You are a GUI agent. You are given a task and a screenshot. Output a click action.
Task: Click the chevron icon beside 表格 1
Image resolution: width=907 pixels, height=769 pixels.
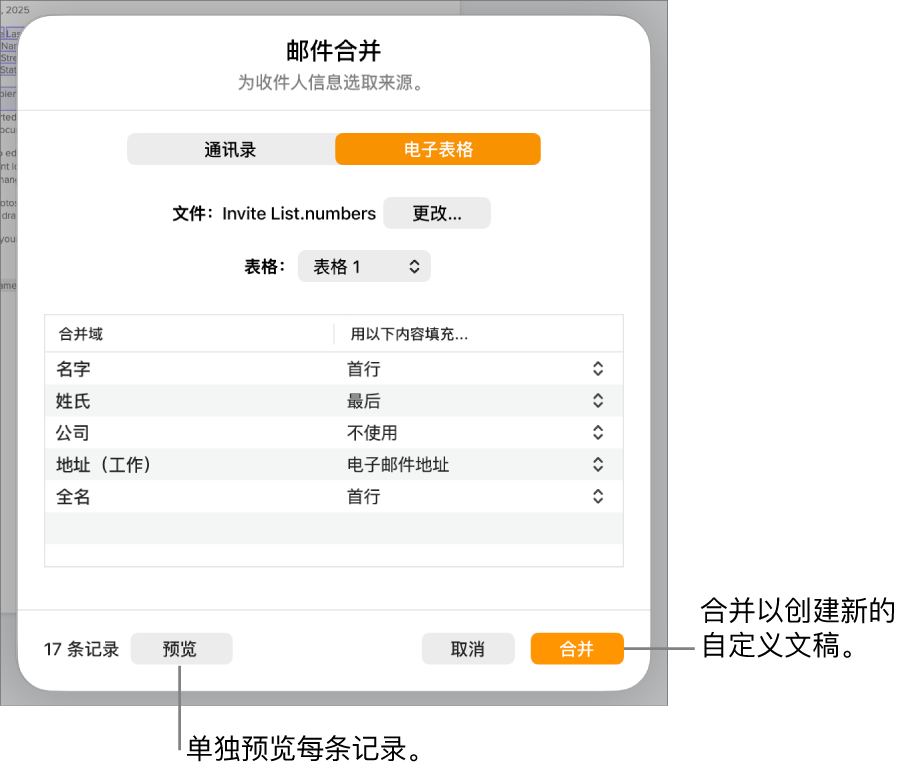coord(413,266)
